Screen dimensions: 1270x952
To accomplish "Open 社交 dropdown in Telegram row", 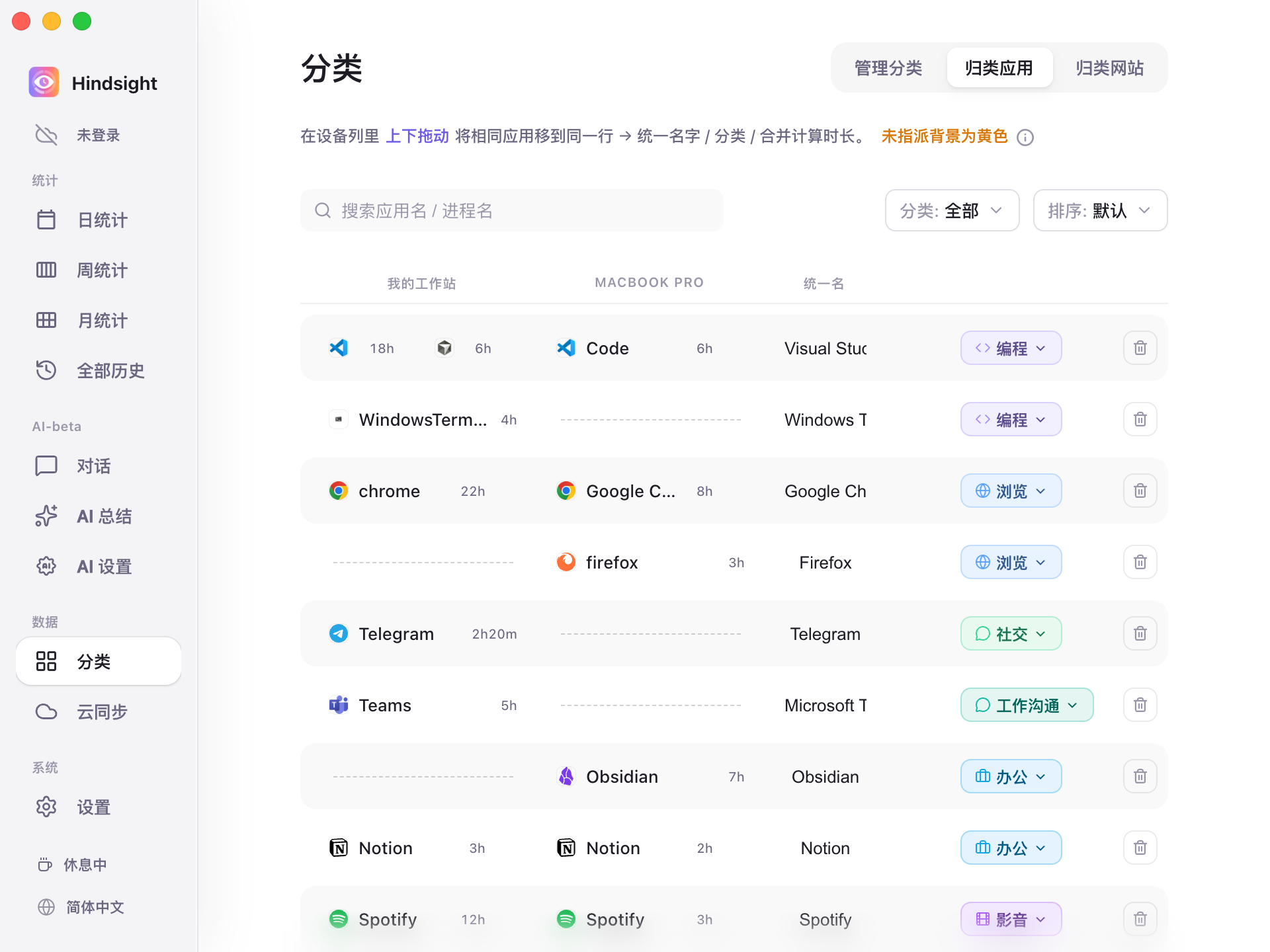I will click(1011, 634).
